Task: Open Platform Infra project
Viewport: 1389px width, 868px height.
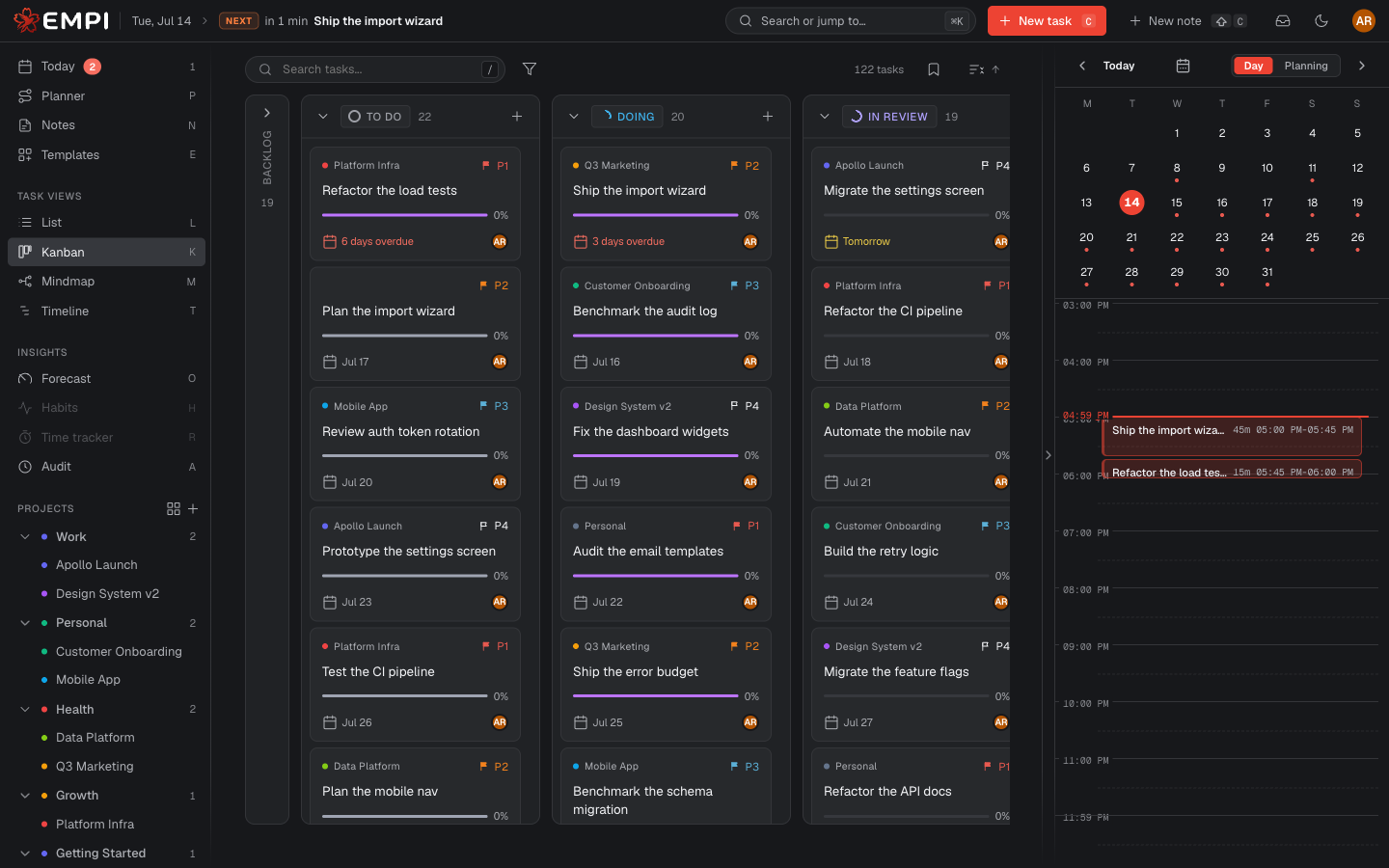Action: 95,825
